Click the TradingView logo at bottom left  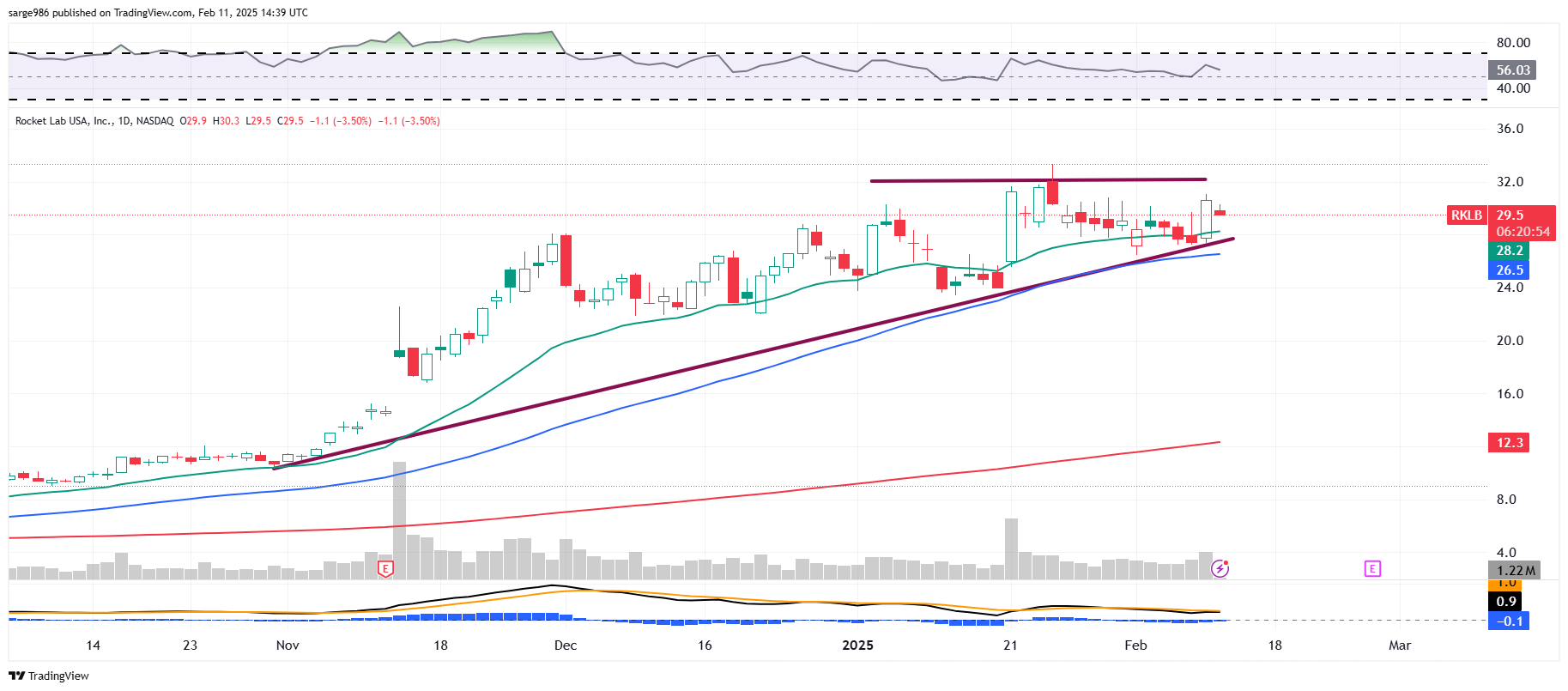(x=49, y=676)
